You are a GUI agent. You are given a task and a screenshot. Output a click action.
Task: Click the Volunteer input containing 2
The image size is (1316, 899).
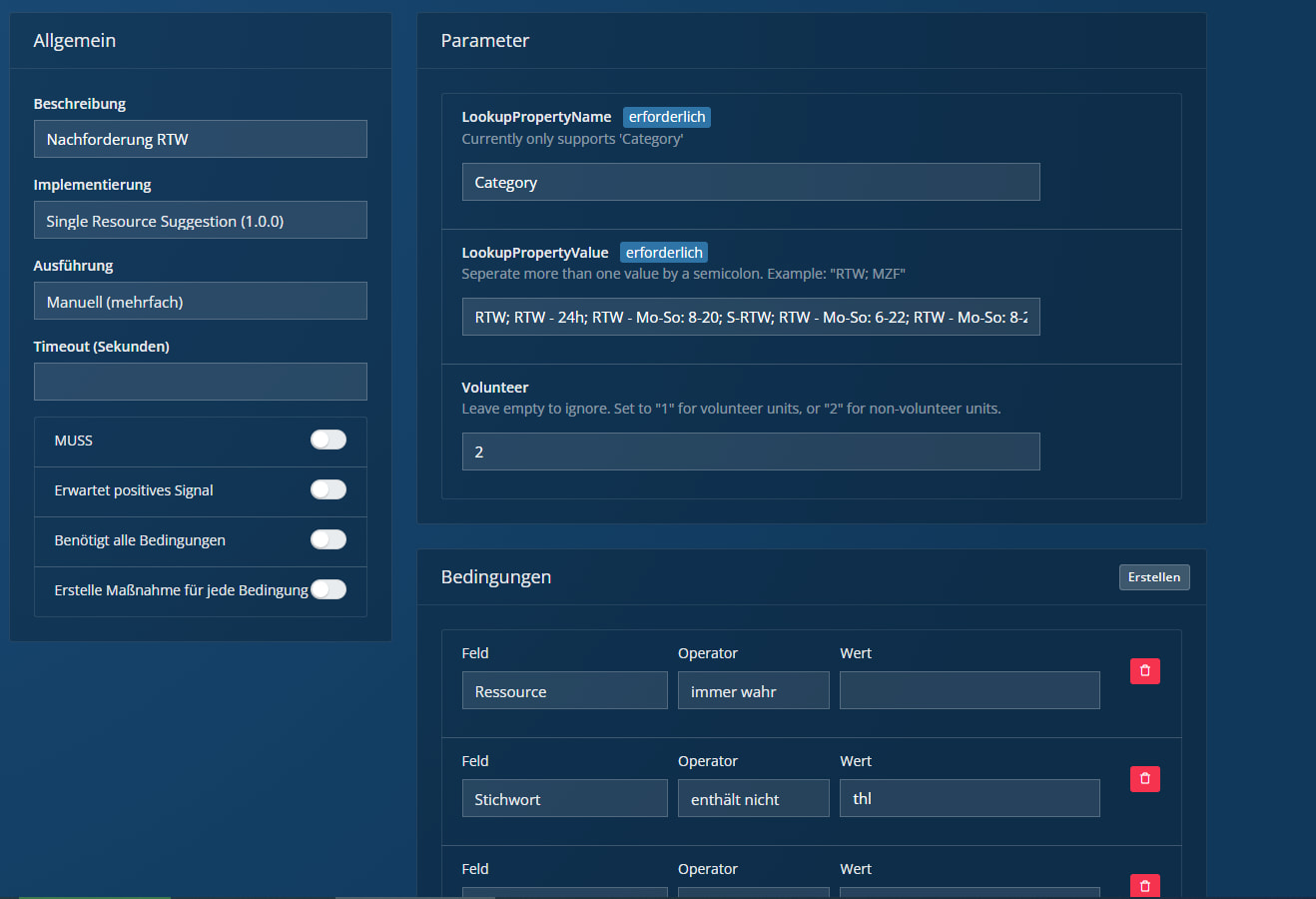(750, 451)
